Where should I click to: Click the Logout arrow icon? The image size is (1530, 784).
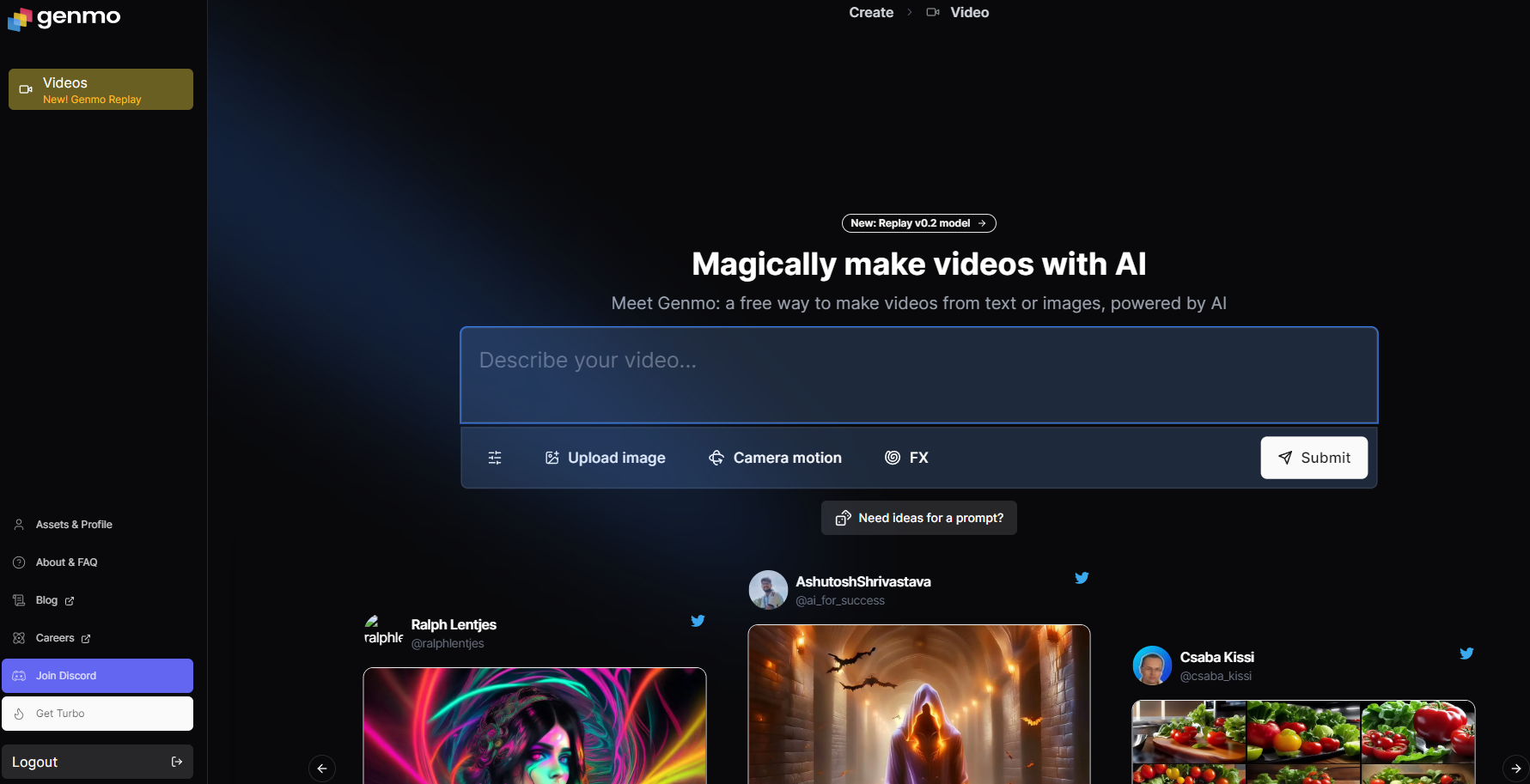[177, 762]
